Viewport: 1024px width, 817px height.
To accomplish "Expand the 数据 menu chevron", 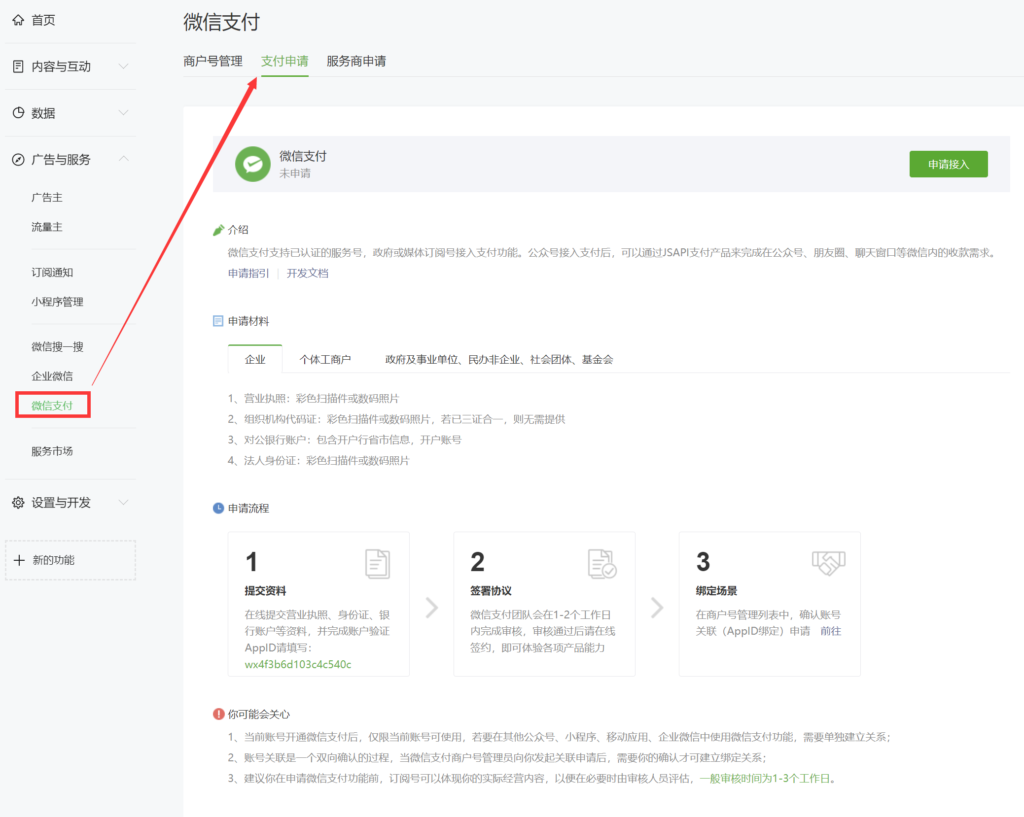I will tap(123, 112).
